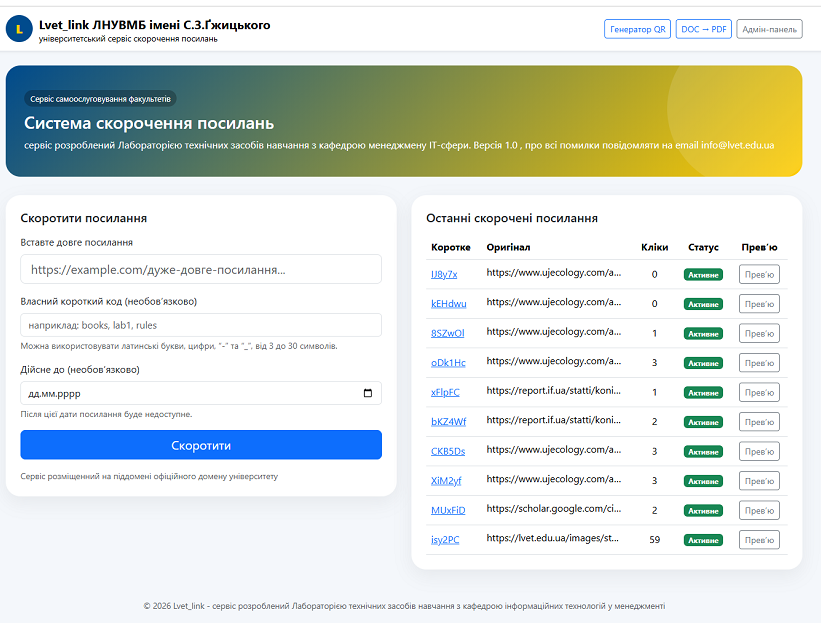Click Активне status badge in CKB5Ds row
The image size is (821, 623).
coord(703,451)
